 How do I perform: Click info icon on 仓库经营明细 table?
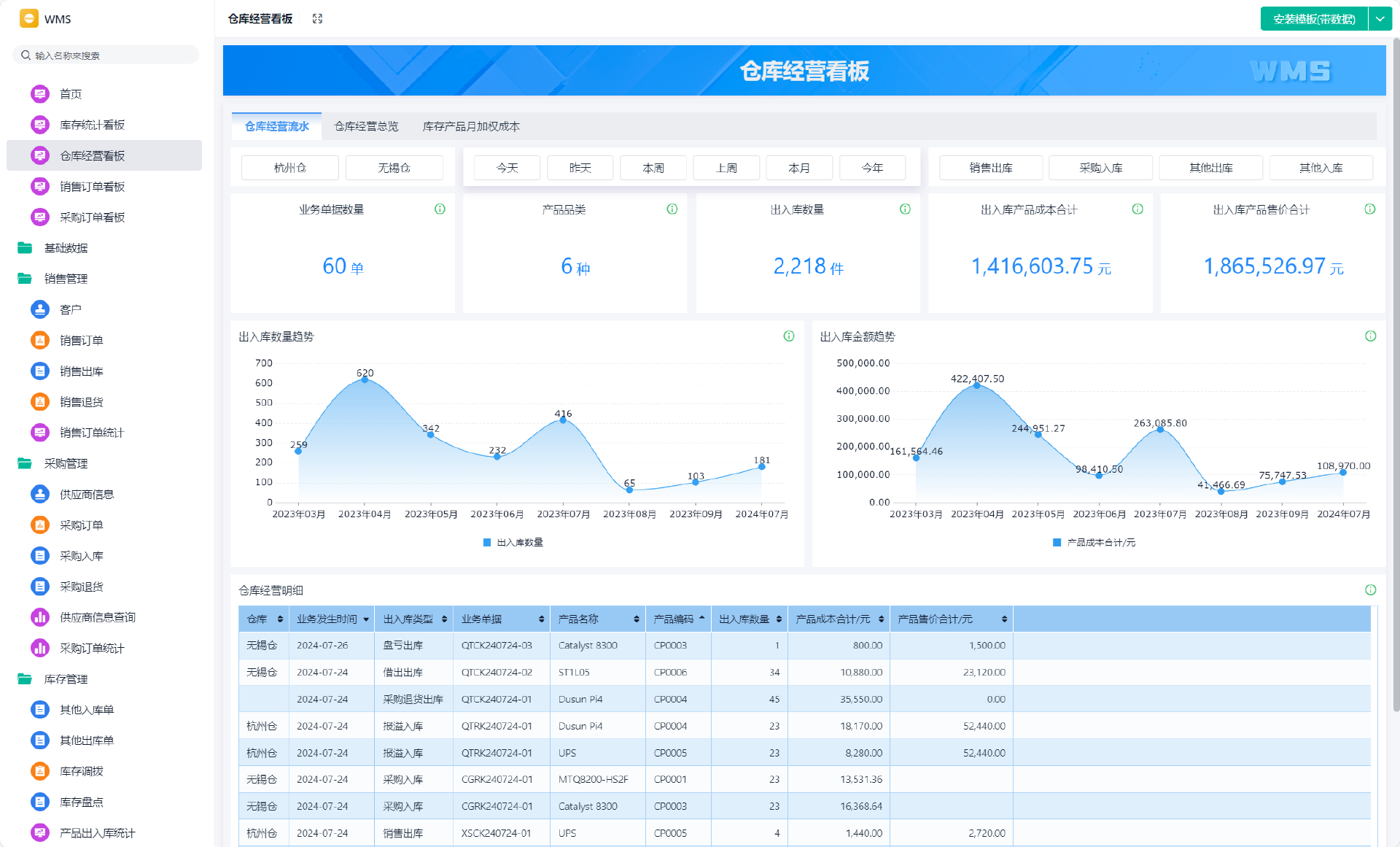(1370, 590)
